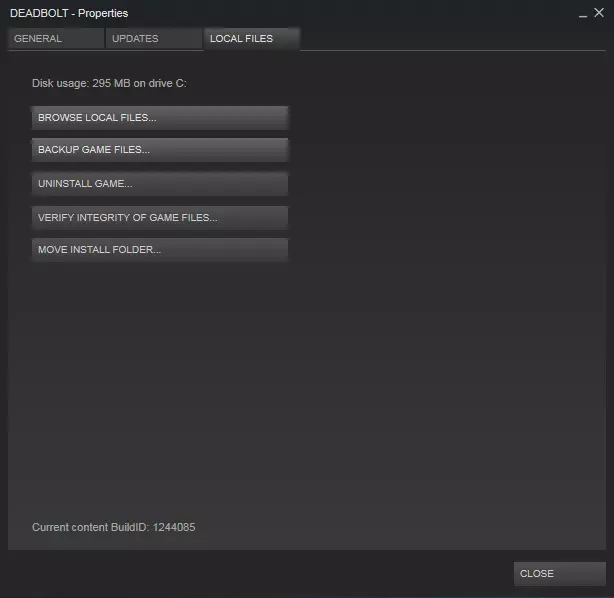The image size is (614, 598).
Task: Minimize the DEADBOLT Properties window
Action: tap(583, 15)
